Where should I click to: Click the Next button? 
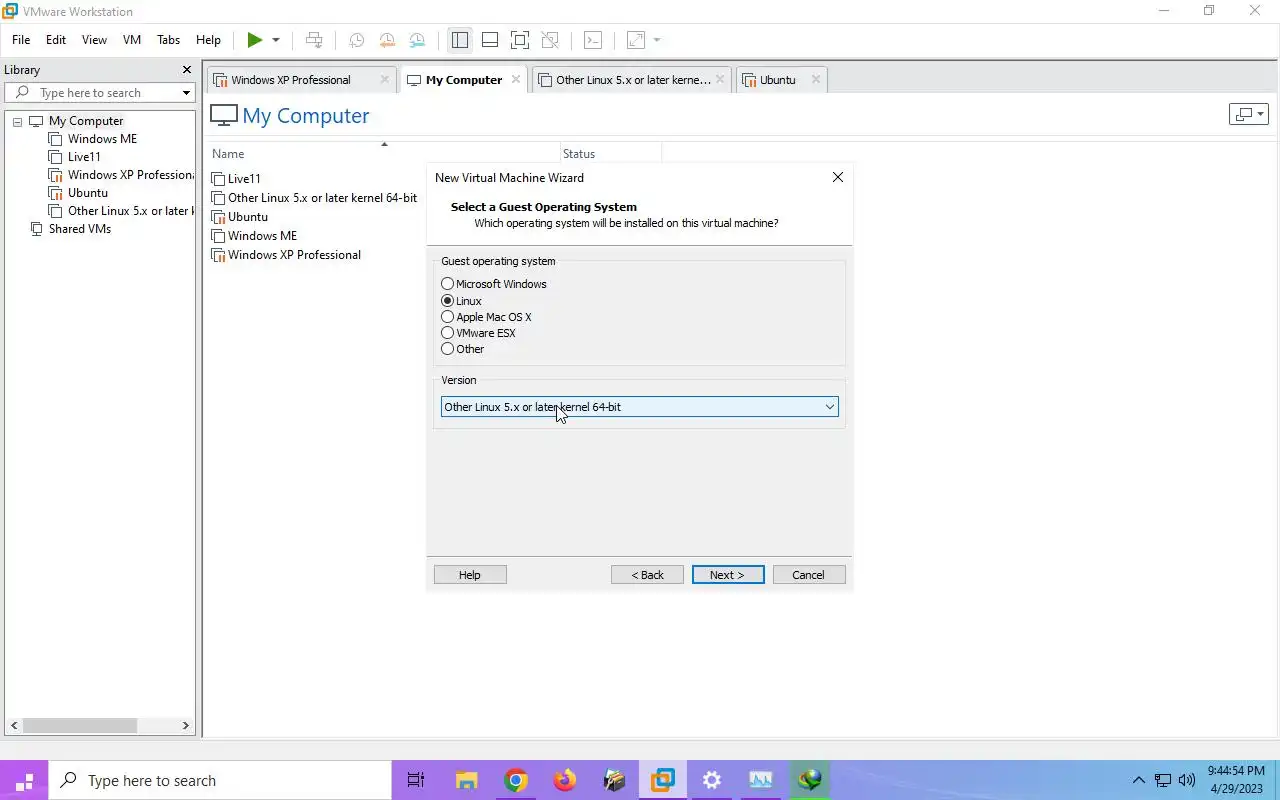point(728,575)
